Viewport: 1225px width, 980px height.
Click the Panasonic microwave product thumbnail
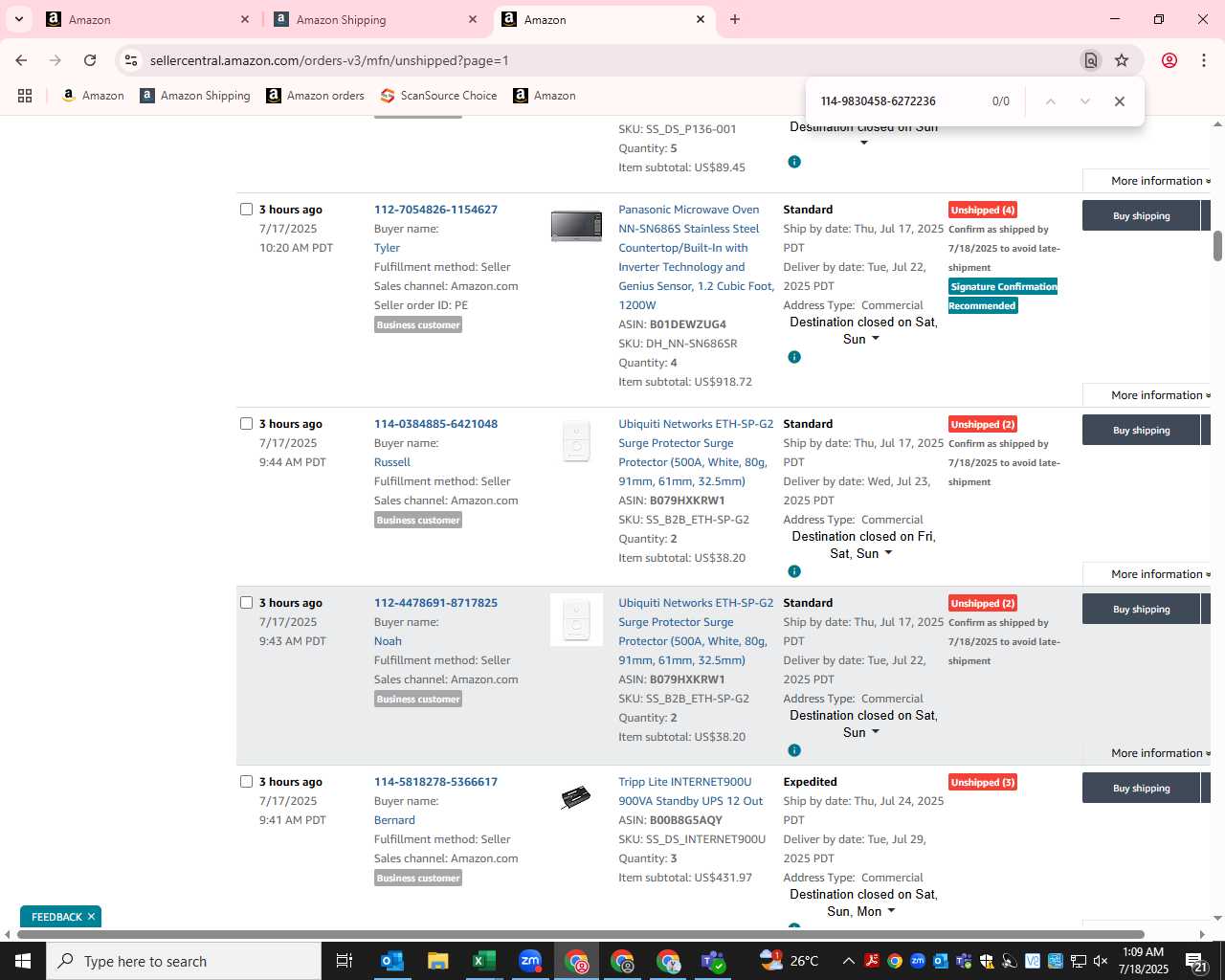coord(576,226)
